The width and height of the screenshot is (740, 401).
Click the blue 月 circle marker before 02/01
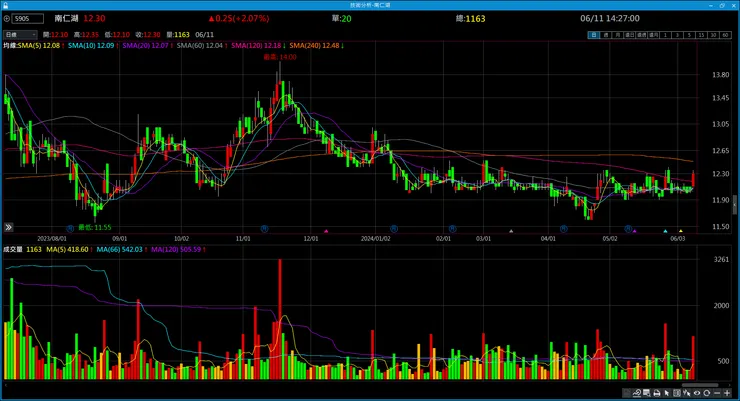[453, 229]
